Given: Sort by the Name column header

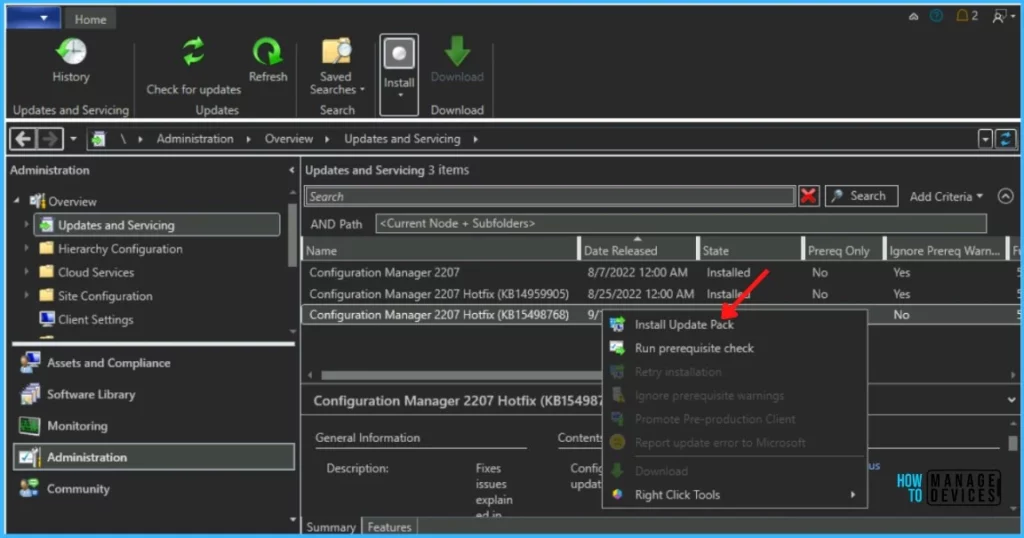Looking at the screenshot, I should [441, 250].
